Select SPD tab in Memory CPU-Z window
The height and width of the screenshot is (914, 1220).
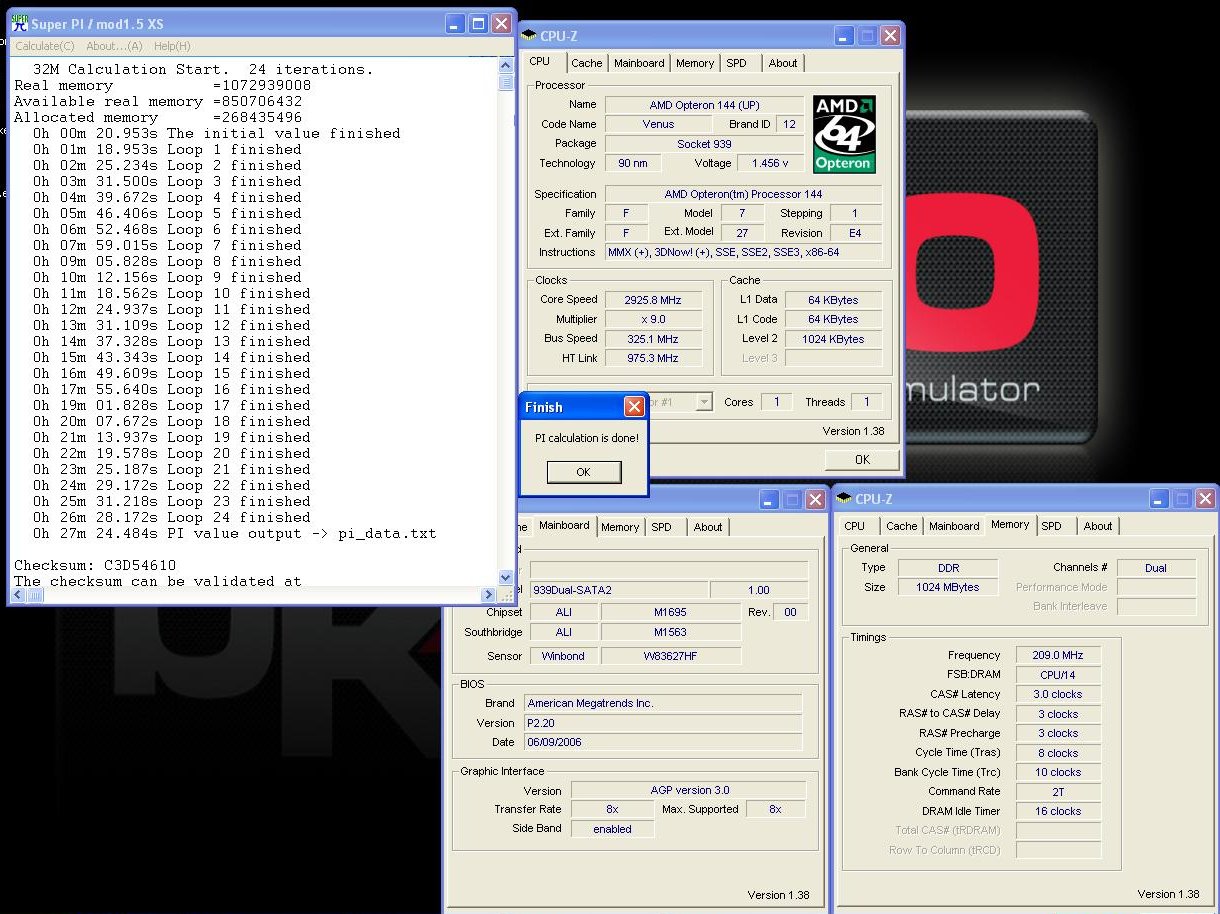coord(1051,526)
